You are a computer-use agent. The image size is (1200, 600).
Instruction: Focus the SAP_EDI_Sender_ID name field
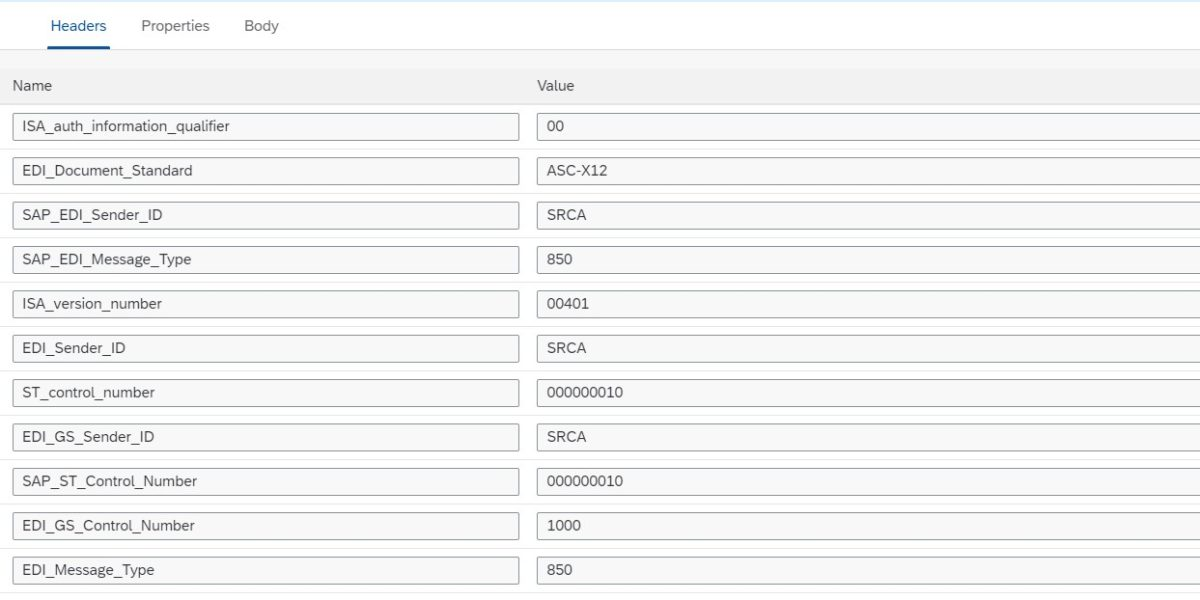[x=266, y=215]
